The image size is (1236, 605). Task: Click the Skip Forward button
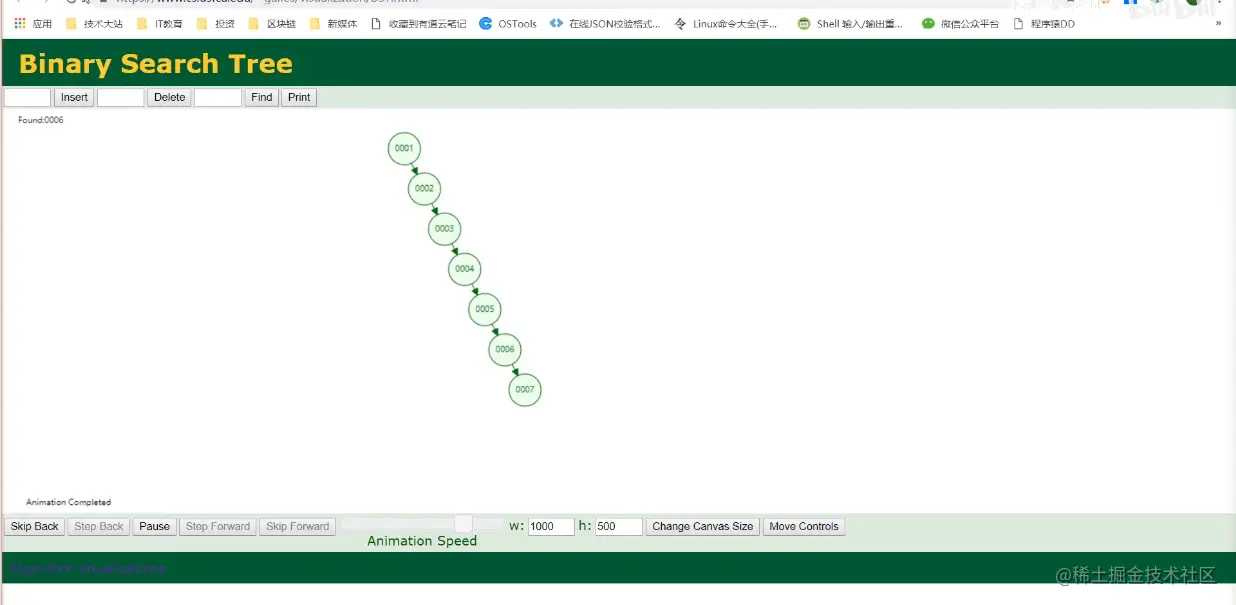tap(297, 526)
